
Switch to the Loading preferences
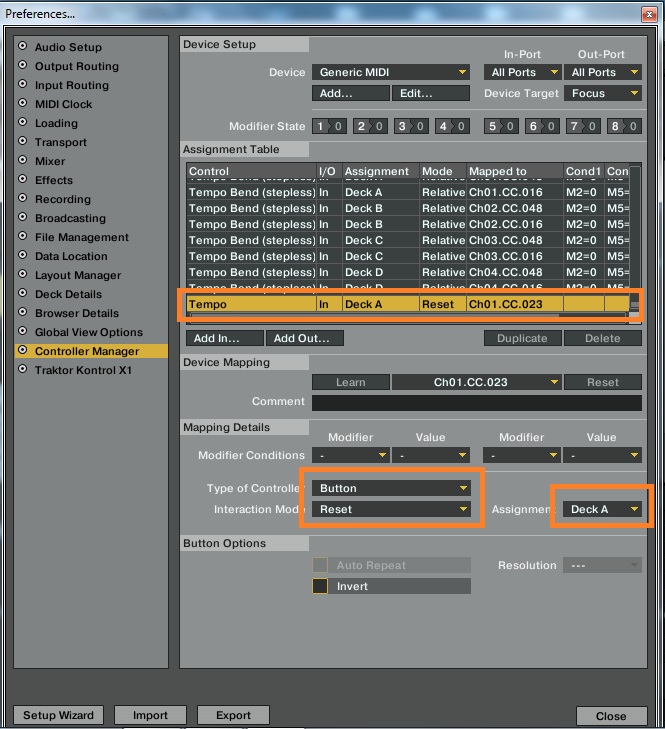point(56,123)
